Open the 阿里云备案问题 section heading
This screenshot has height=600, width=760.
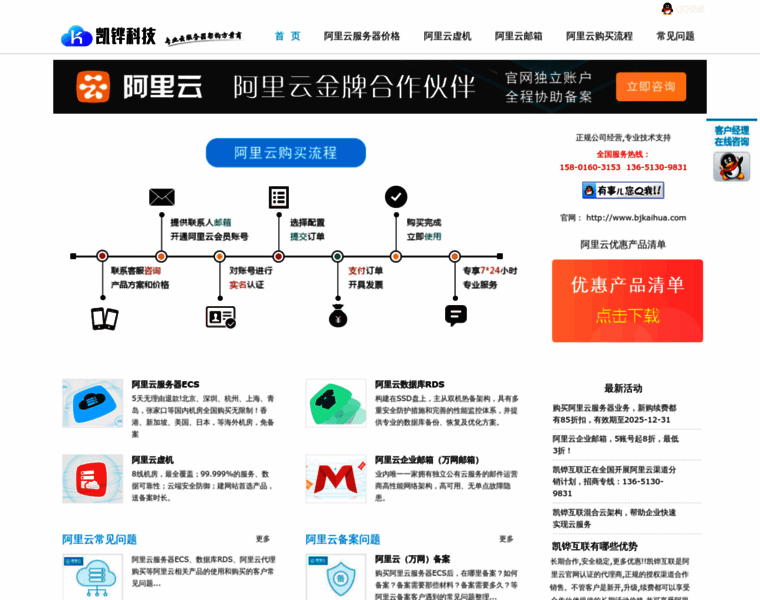343,539
